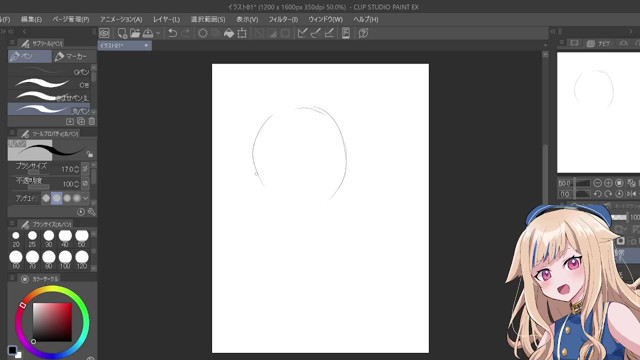Select the second brush in the pen list

tap(49, 84)
